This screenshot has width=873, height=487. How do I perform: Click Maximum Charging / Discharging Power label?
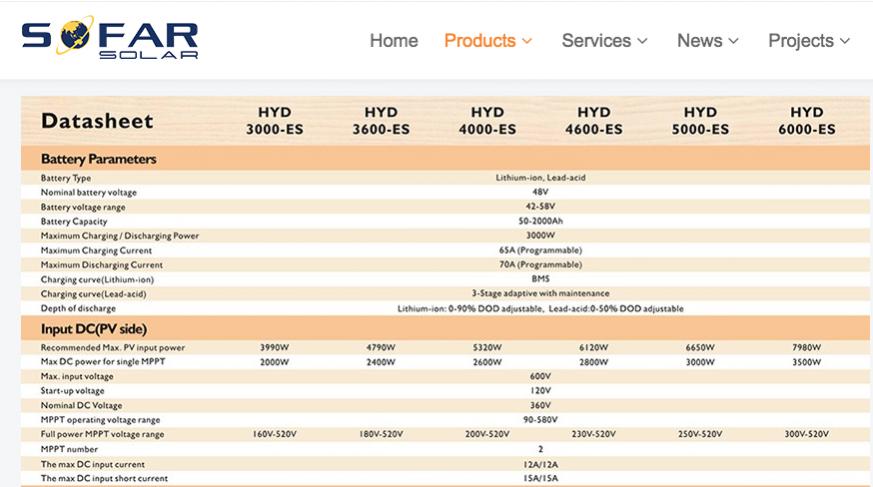coord(120,236)
